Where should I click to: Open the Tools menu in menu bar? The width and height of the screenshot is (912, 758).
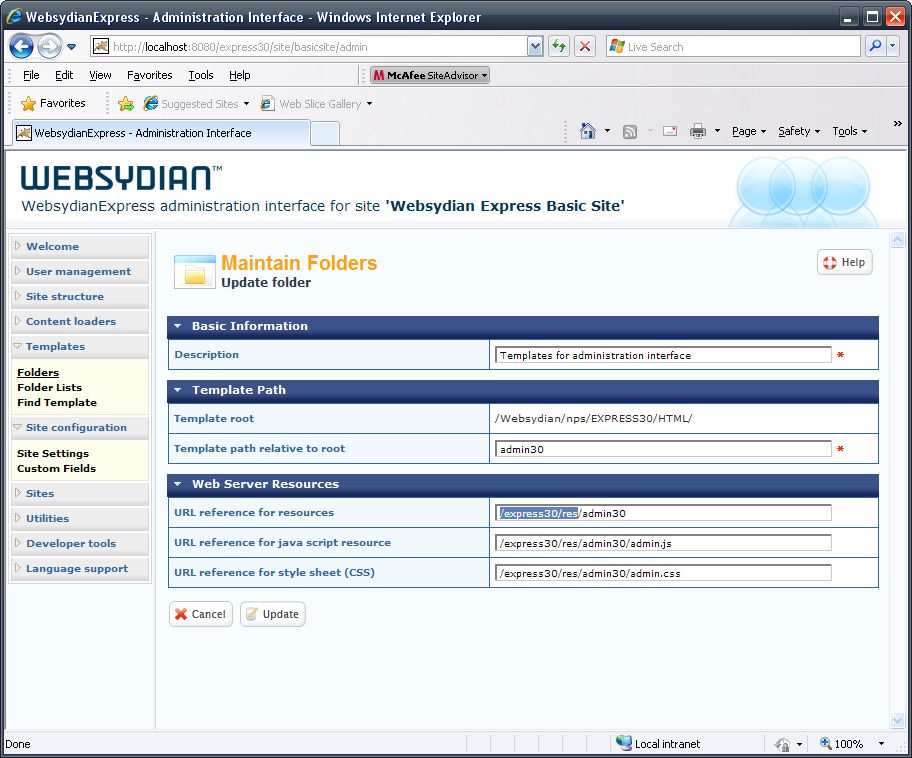click(201, 75)
